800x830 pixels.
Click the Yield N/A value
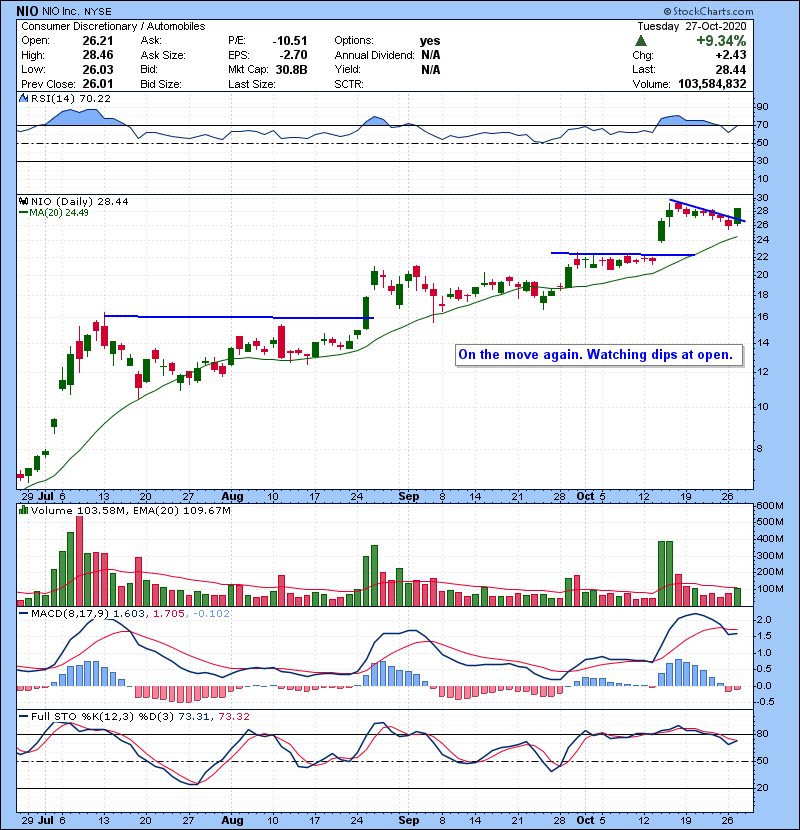431,69
